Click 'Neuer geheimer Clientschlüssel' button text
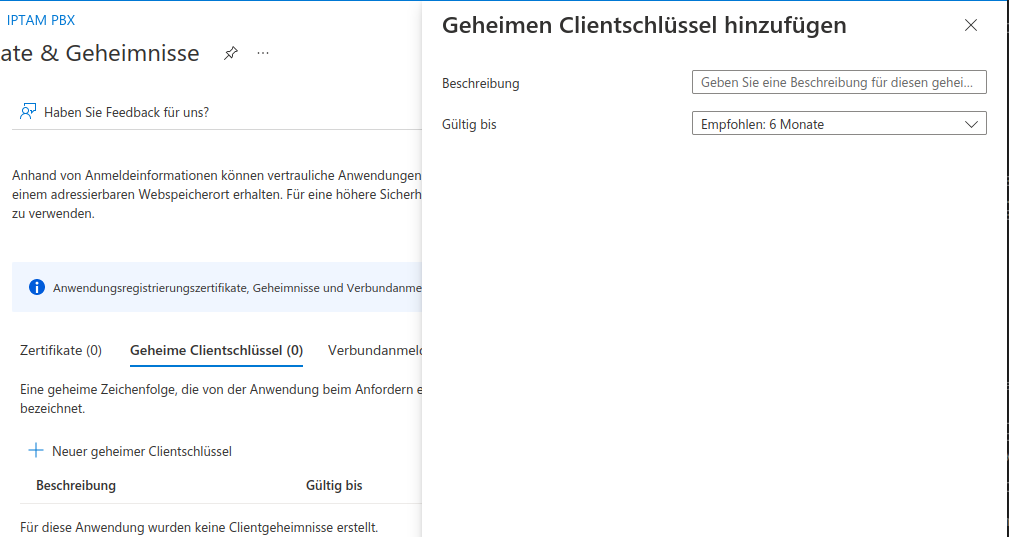This screenshot has height=537, width=1009. [x=142, y=451]
